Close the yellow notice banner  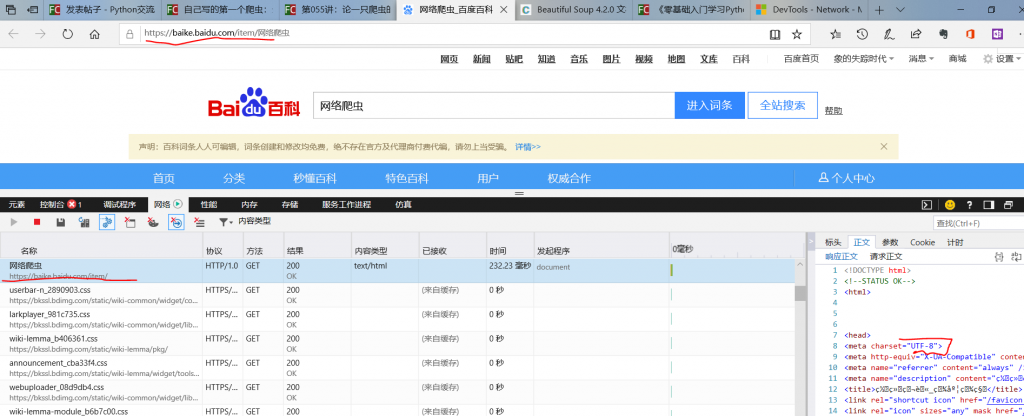[884, 146]
